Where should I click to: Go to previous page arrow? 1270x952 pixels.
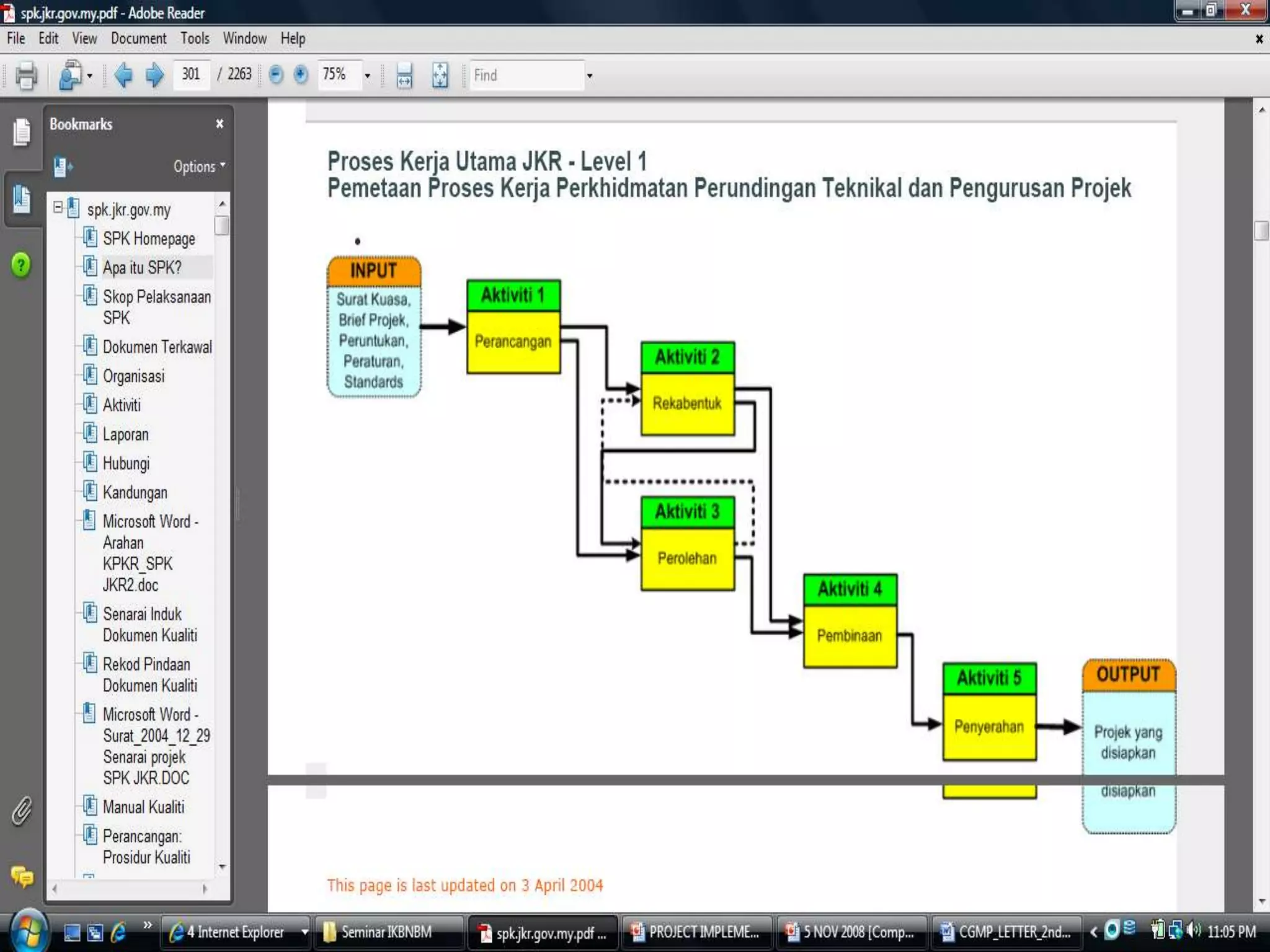pos(123,76)
